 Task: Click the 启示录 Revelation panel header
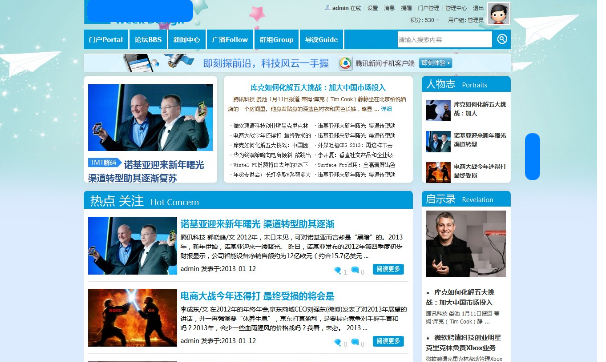point(466,199)
